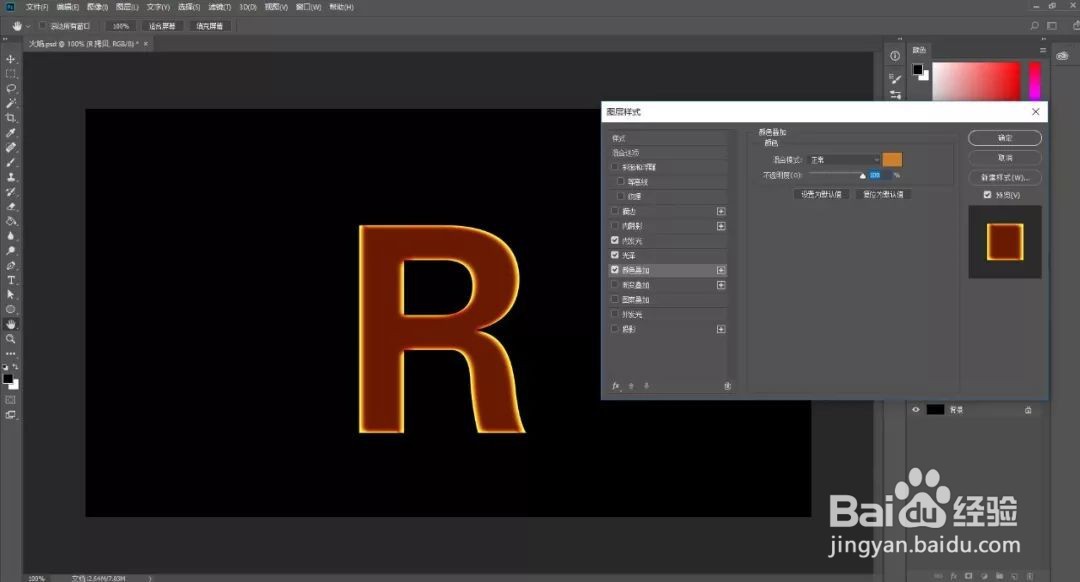Open the search icon in options bar
The image size is (1080, 582).
[1034, 26]
